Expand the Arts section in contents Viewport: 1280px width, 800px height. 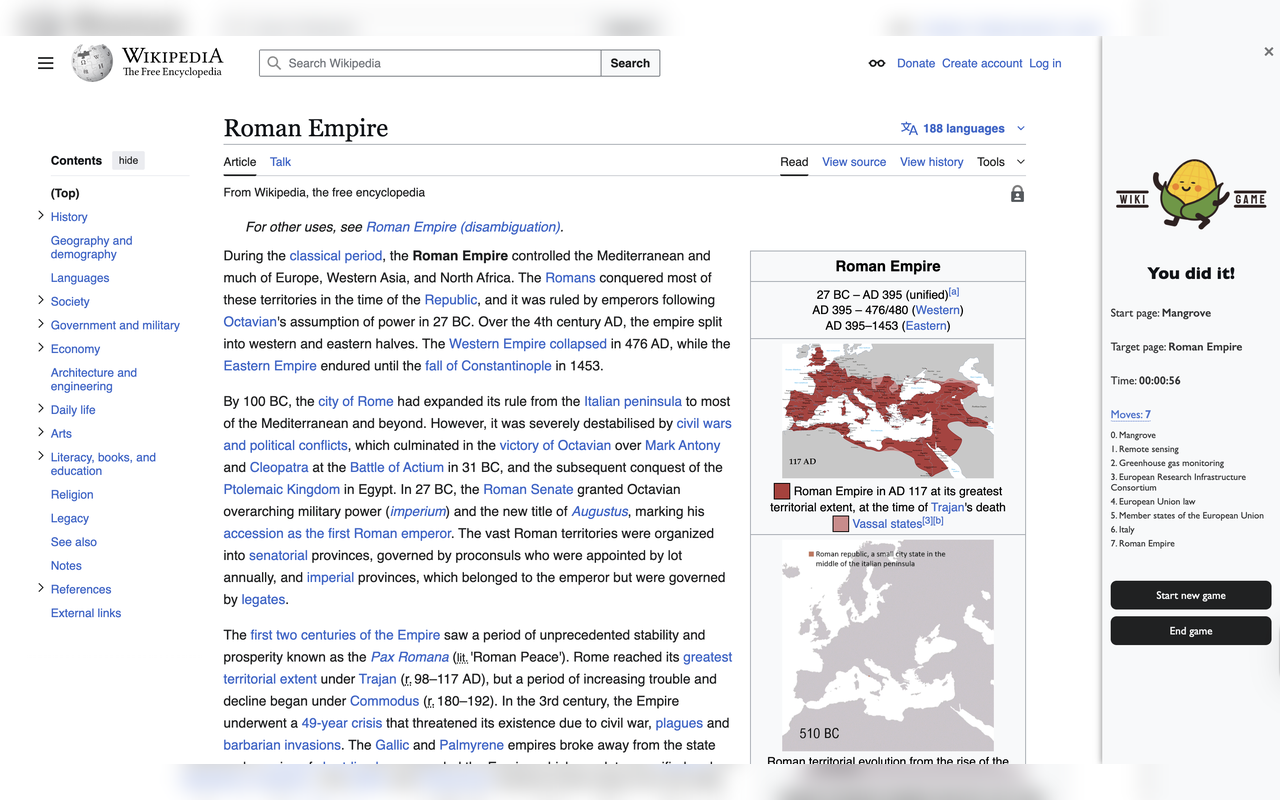point(41,433)
